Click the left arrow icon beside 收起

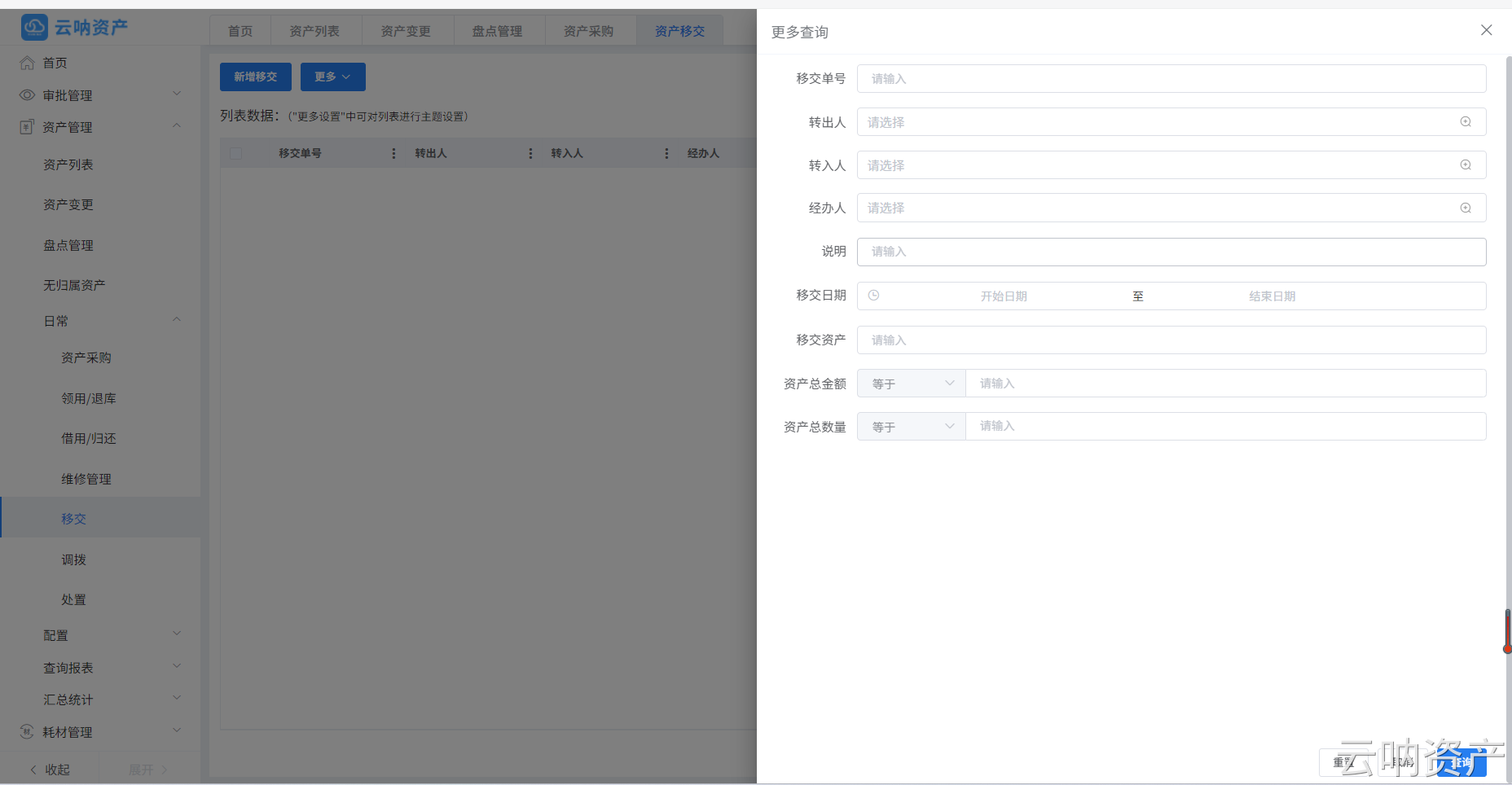point(33,770)
